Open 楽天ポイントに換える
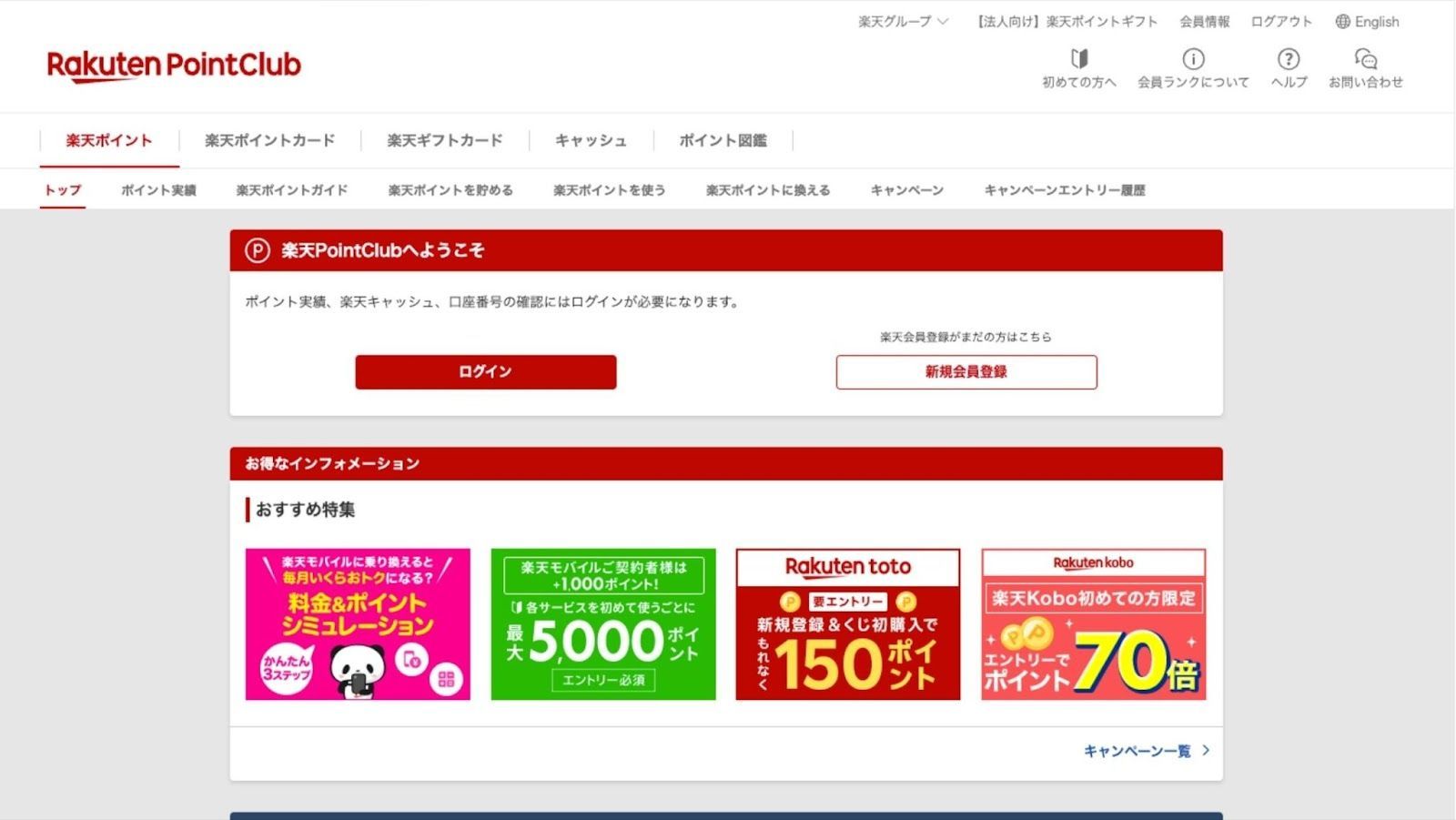Viewport: 1456px width, 820px height. click(x=768, y=190)
